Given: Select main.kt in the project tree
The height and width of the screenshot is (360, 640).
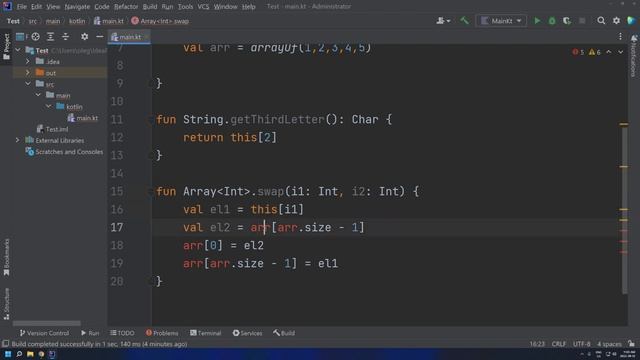Looking at the screenshot, I should pos(82,118).
